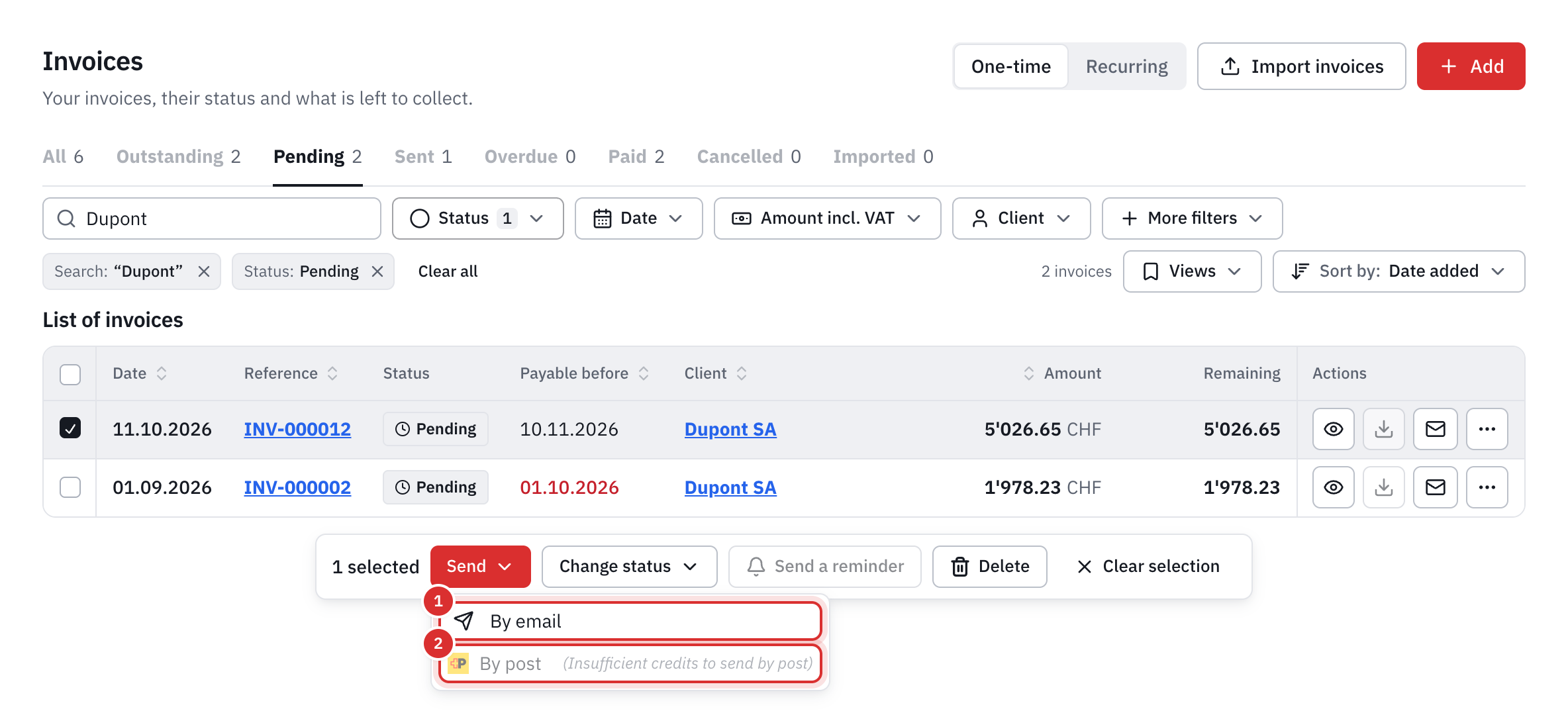Open the Views dropdown
The image size is (1568, 715).
(x=1192, y=271)
